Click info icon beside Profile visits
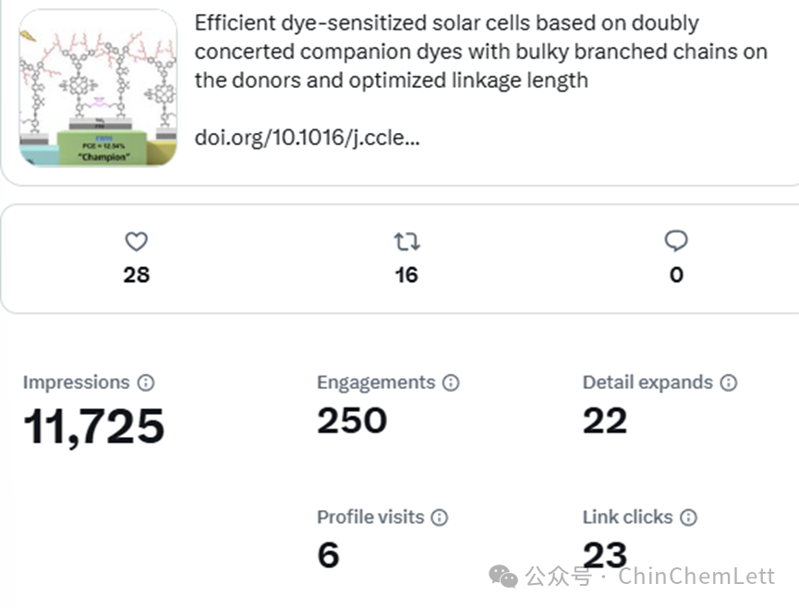799x608 pixels. point(439,517)
